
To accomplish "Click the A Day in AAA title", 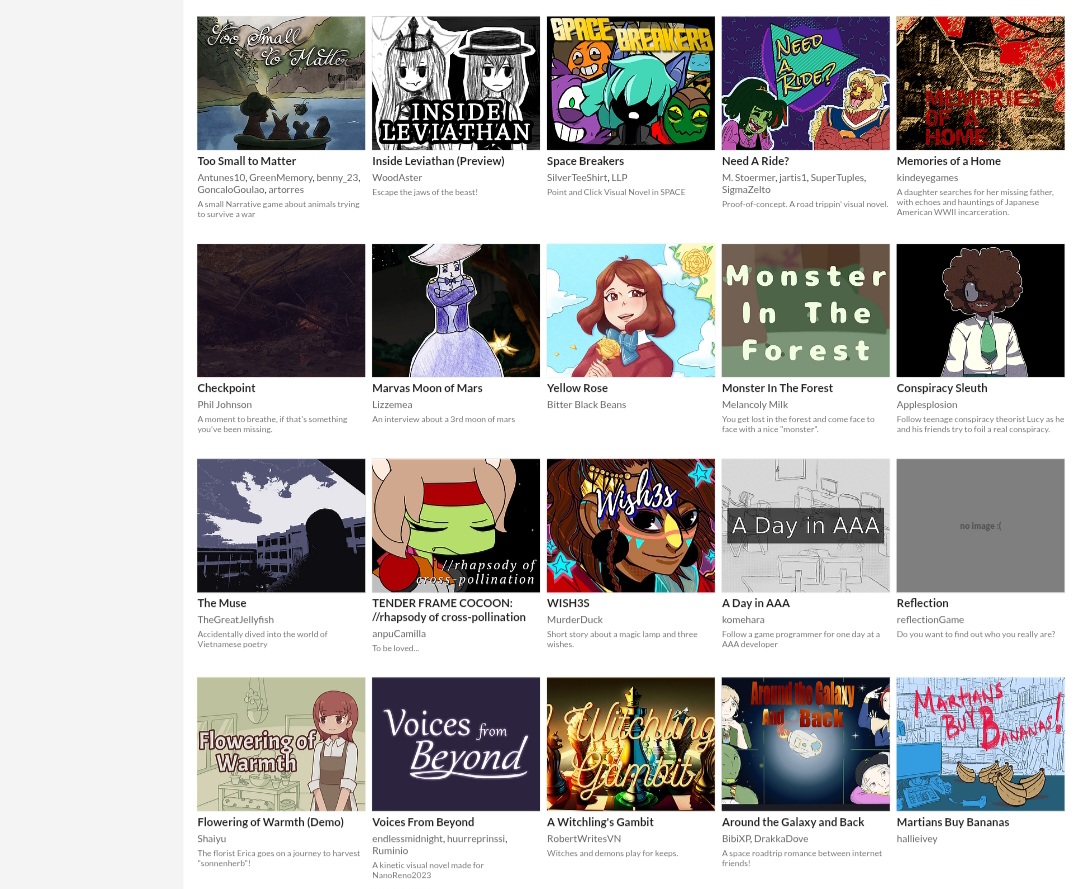I will pyautogui.click(x=756, y=603).
